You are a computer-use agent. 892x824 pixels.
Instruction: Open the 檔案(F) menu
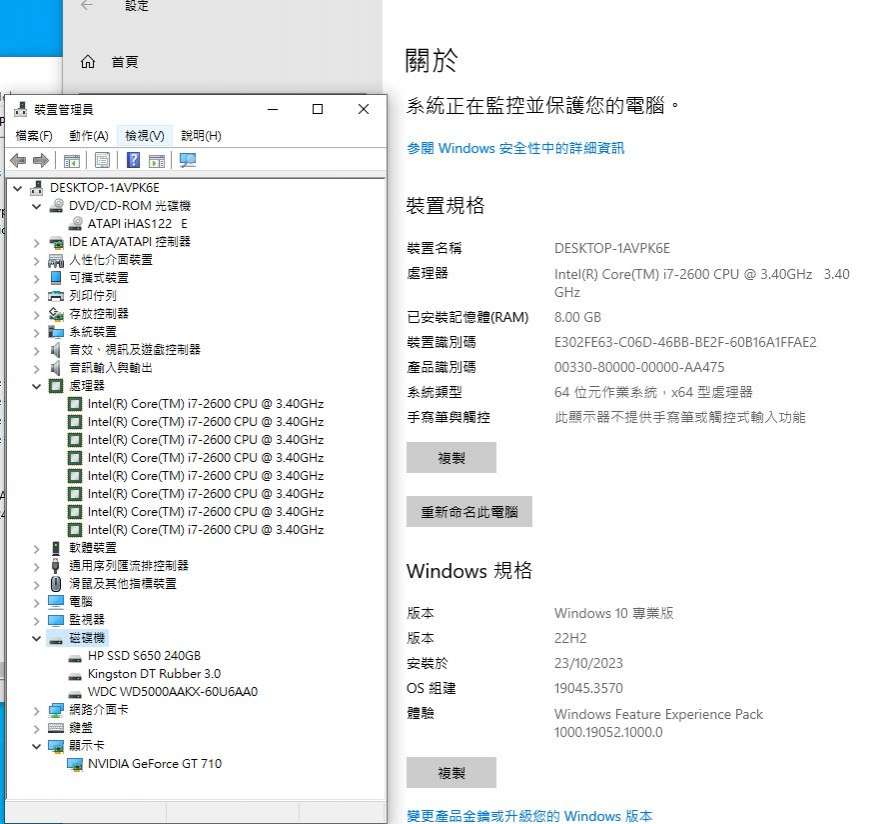tap(34, 135)
